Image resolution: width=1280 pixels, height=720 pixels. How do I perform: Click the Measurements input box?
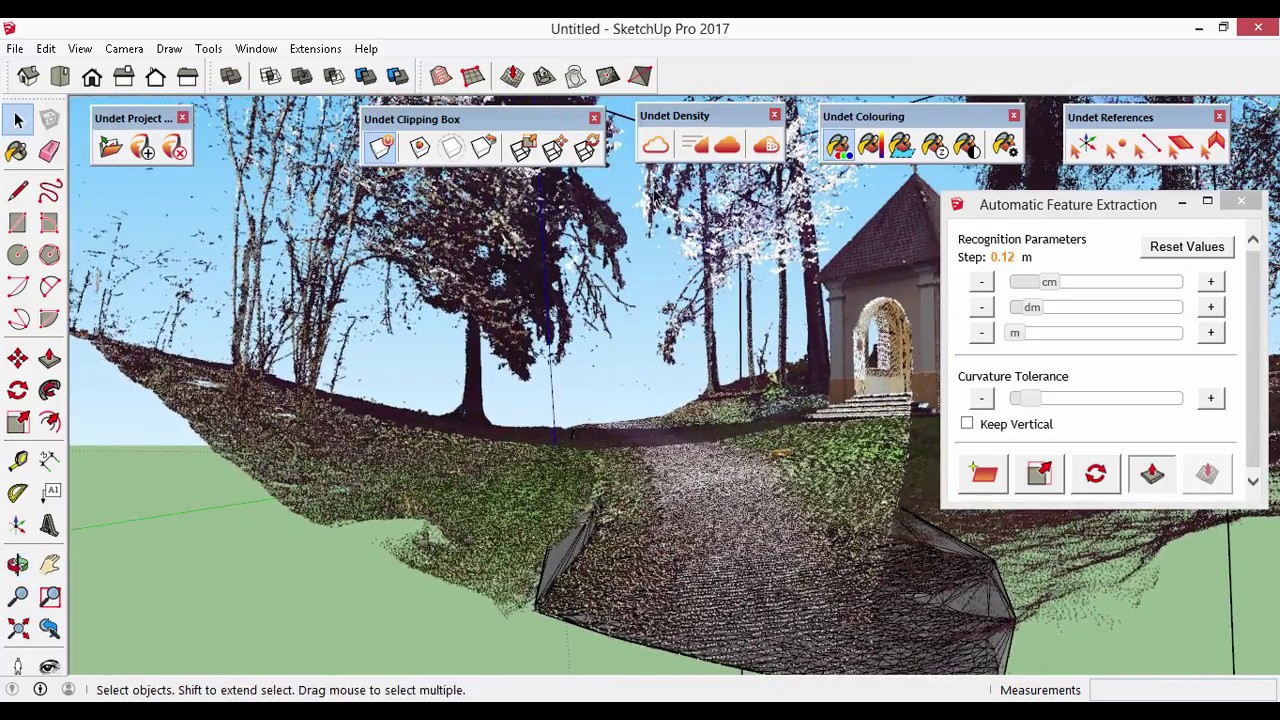tap(1182, 690)
